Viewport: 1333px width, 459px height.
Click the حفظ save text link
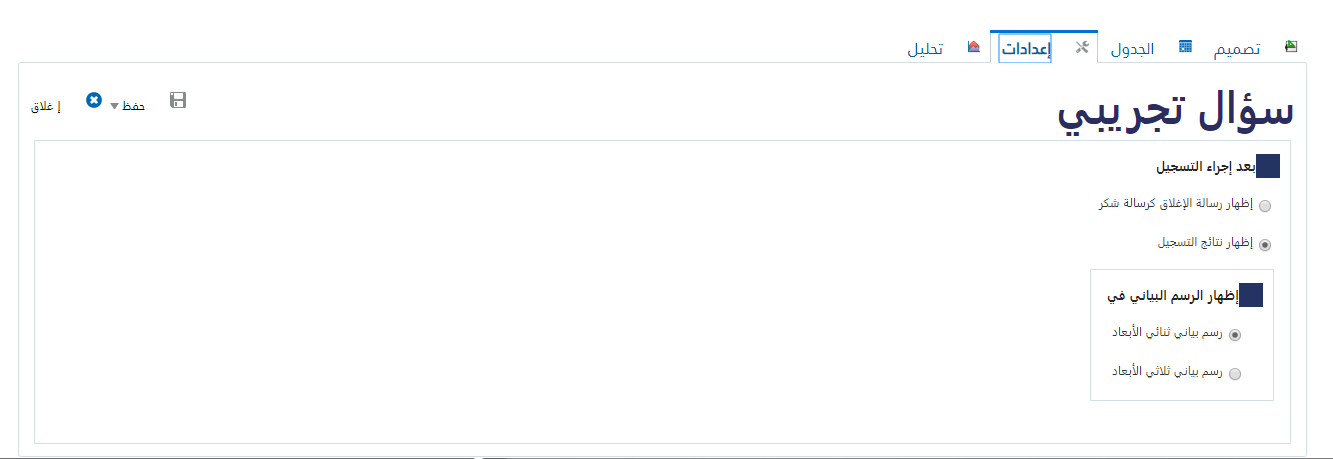(133, 106)
